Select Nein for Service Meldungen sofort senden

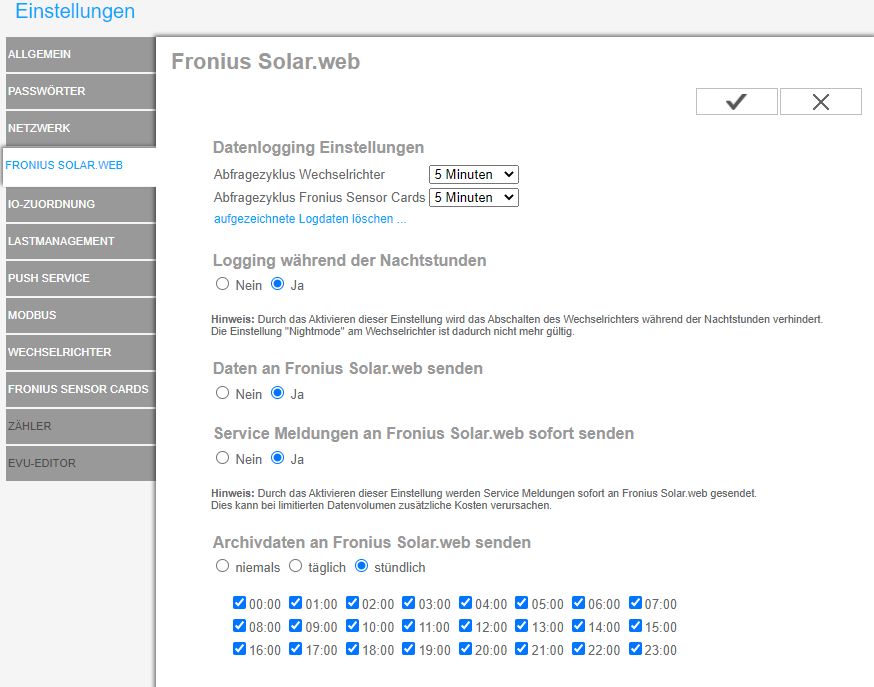click(x=222, y=458)
